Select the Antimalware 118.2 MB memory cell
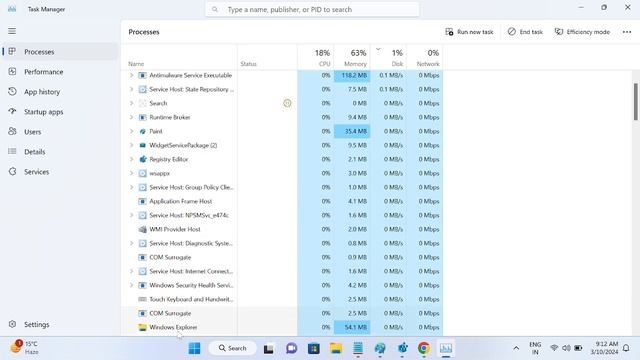The width and height of the screenshot is (640, 360). coord(352,75)
